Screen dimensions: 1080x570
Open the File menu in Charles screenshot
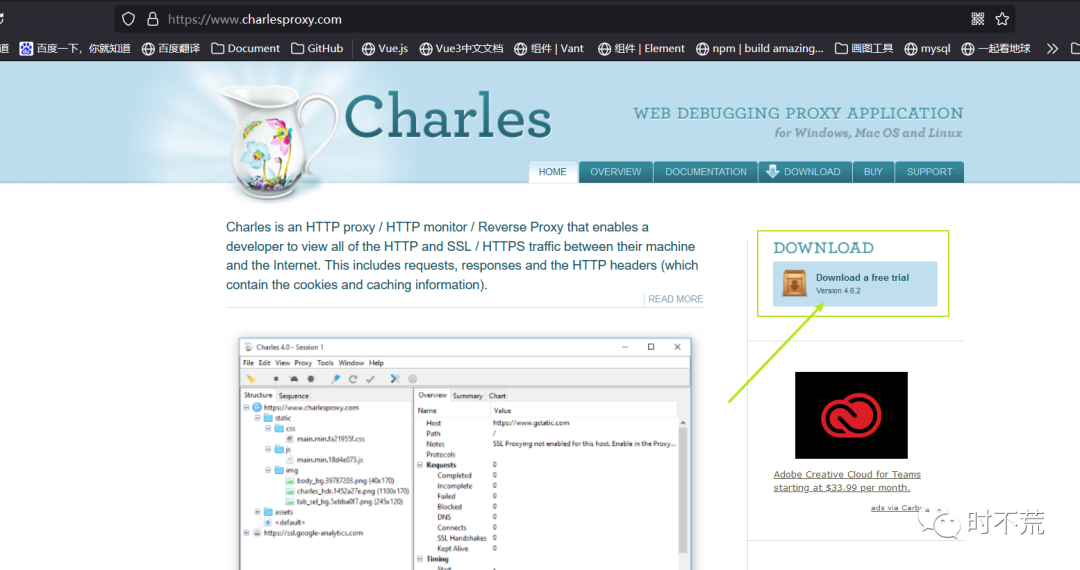249,363
